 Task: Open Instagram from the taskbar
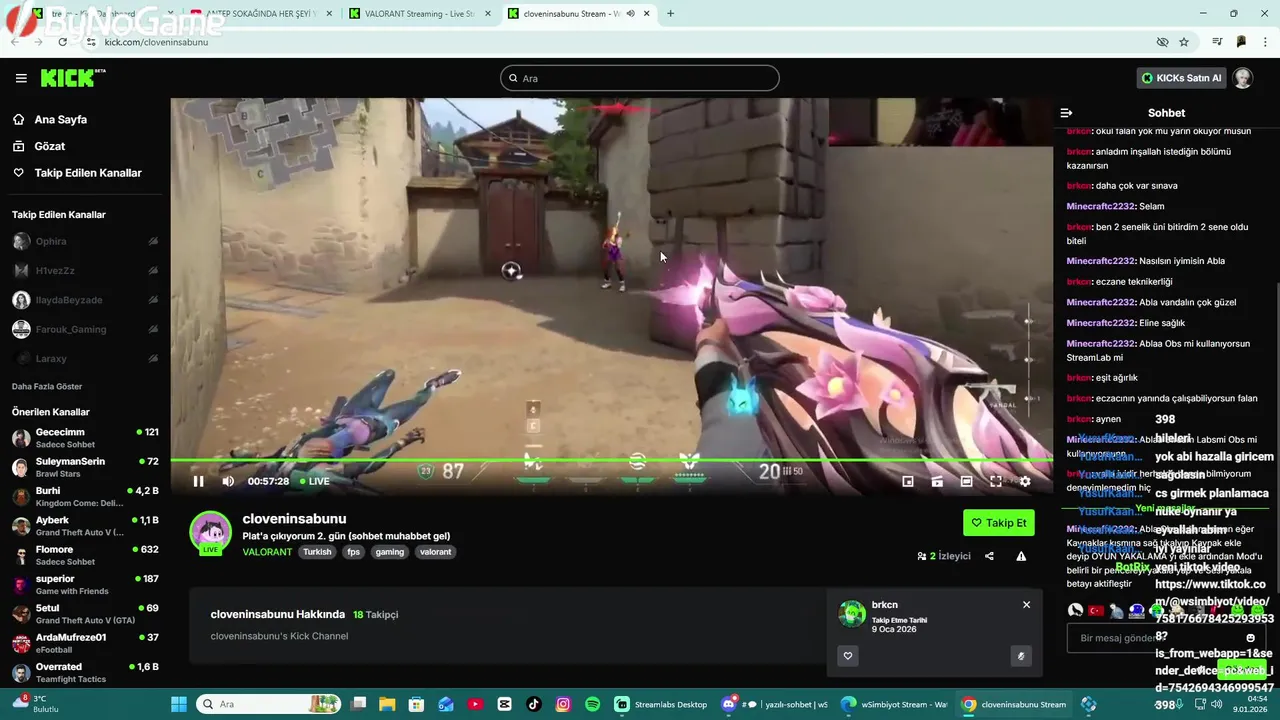coord(563,704)
